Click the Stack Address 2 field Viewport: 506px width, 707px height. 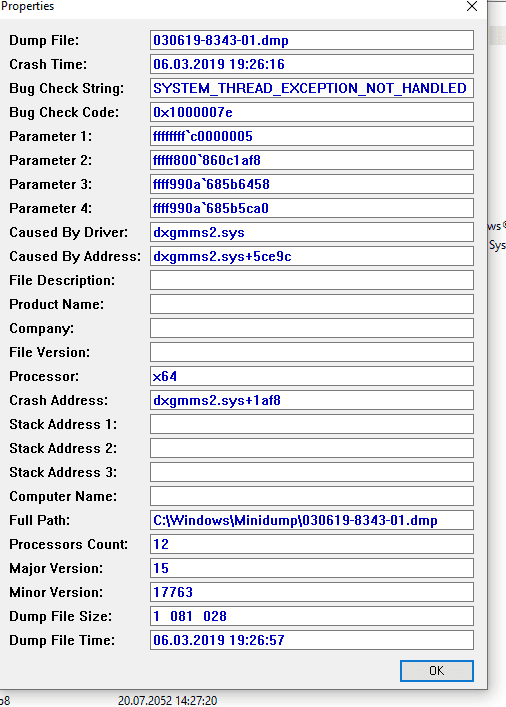pos(312,448)
